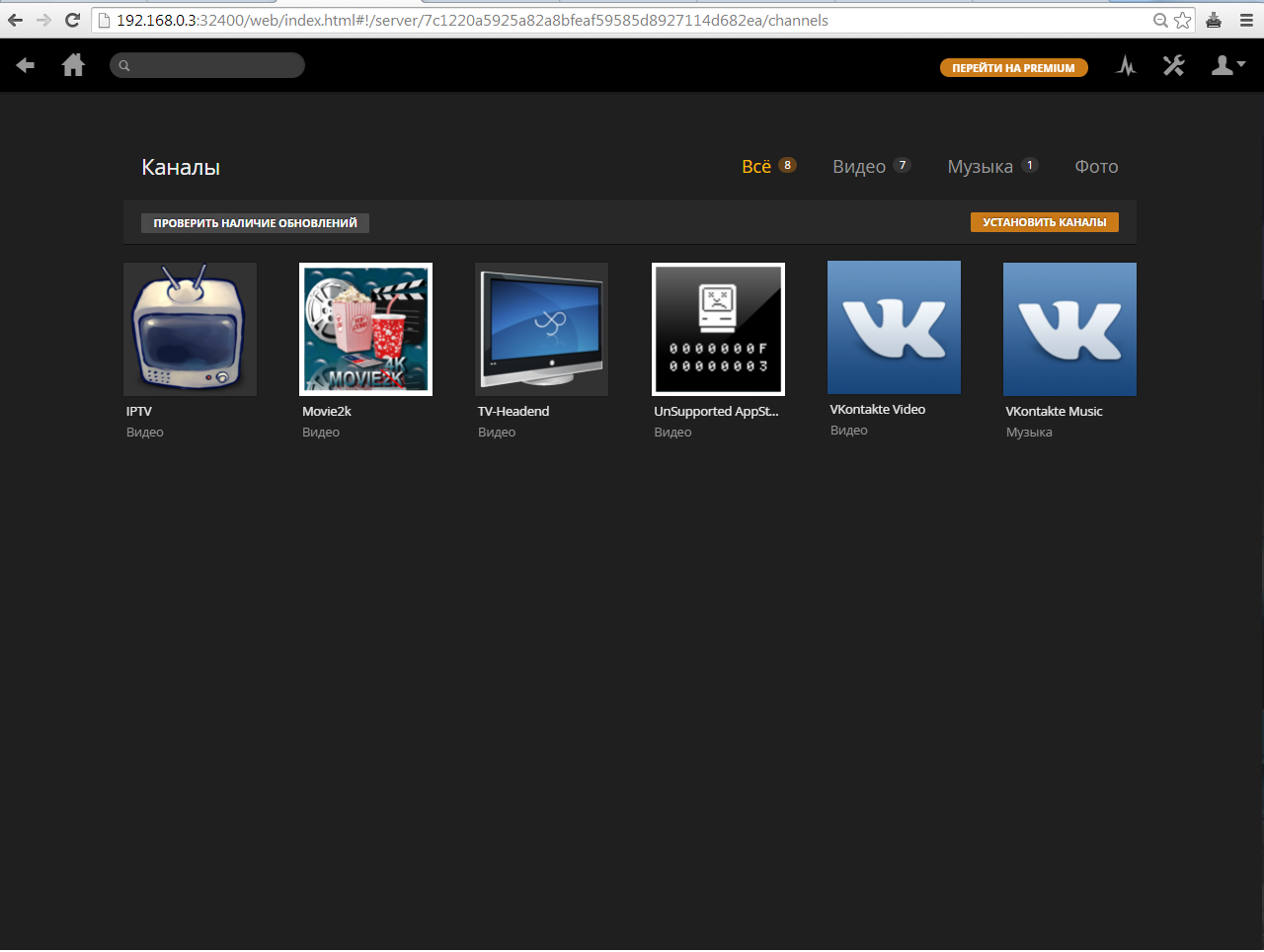The image size is (1264, 952).
Task: Click the Plex search field
Action: coord(207,65)
